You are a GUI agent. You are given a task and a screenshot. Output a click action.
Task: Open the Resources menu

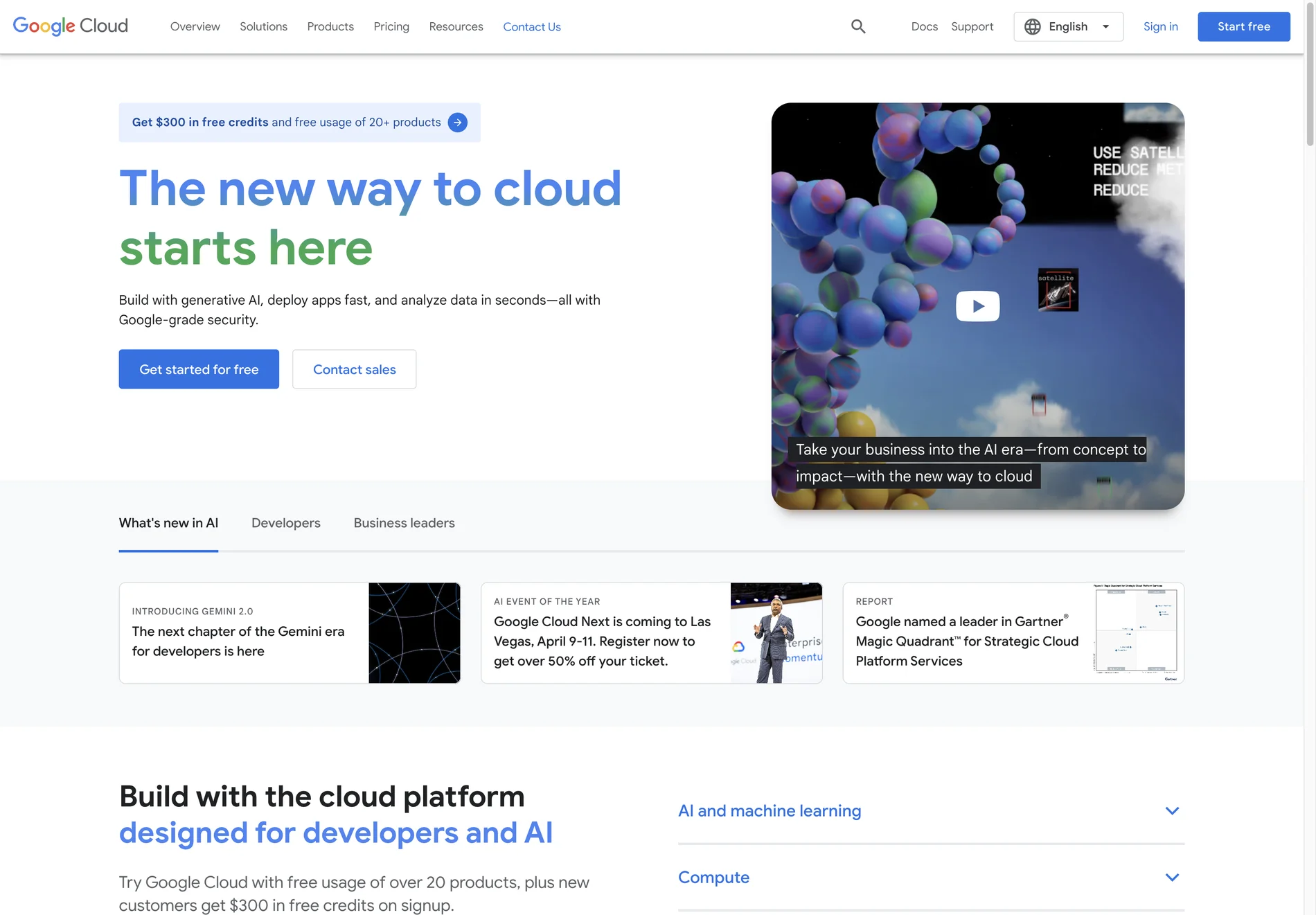coord(456,26)
